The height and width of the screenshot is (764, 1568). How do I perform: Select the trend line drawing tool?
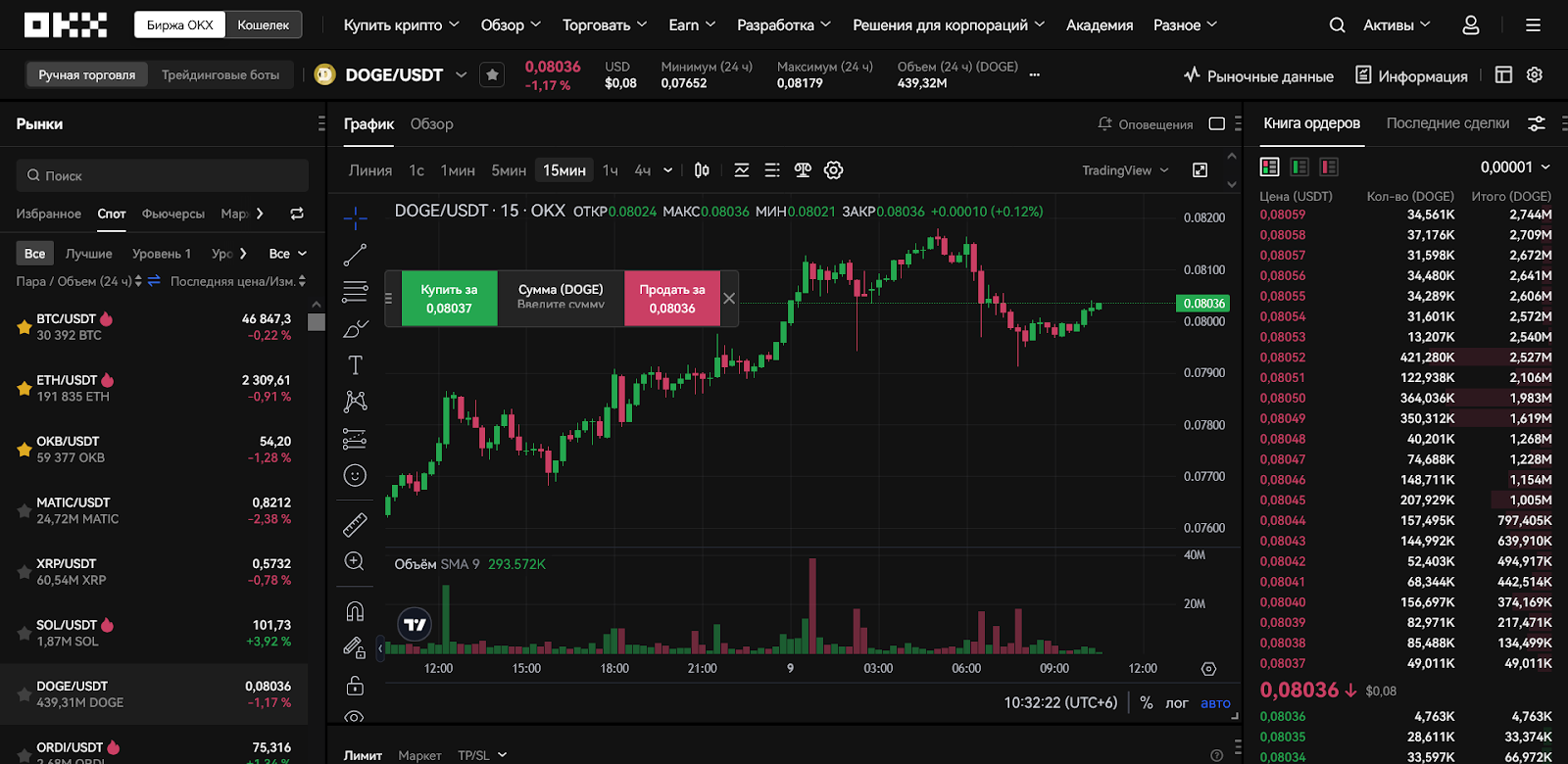pos(355,255)
